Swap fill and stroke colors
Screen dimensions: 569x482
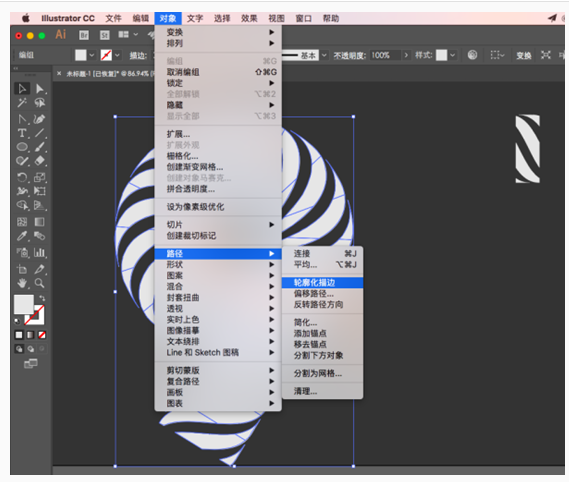tap(42, 298)
